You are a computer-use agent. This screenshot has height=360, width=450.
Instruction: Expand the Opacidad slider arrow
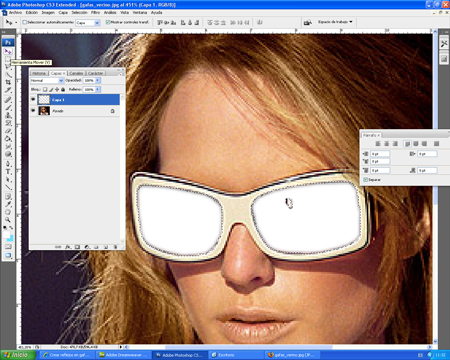pyautogui.click(x=98, y=80)
